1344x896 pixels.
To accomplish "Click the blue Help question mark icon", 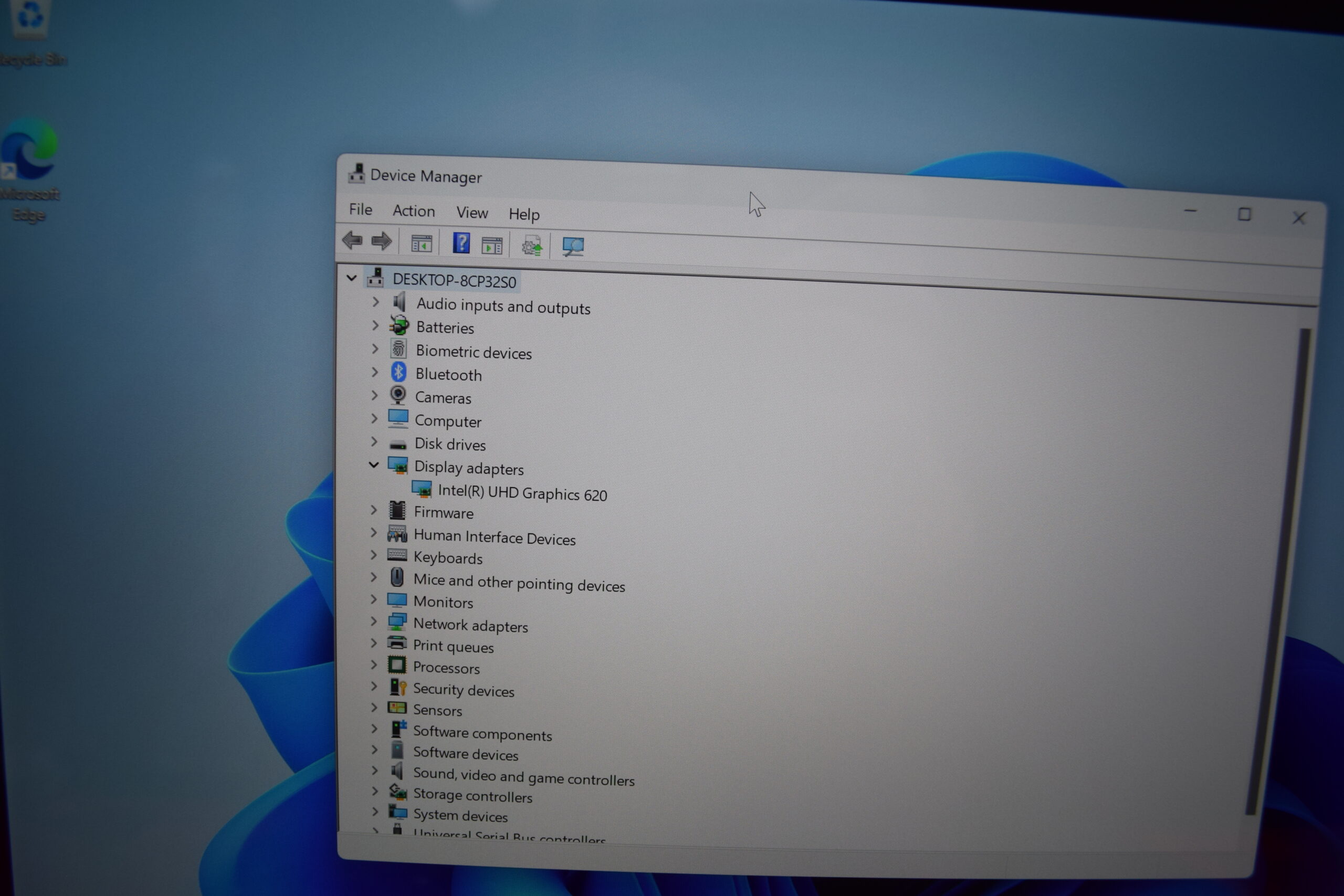I will (461, 243).
